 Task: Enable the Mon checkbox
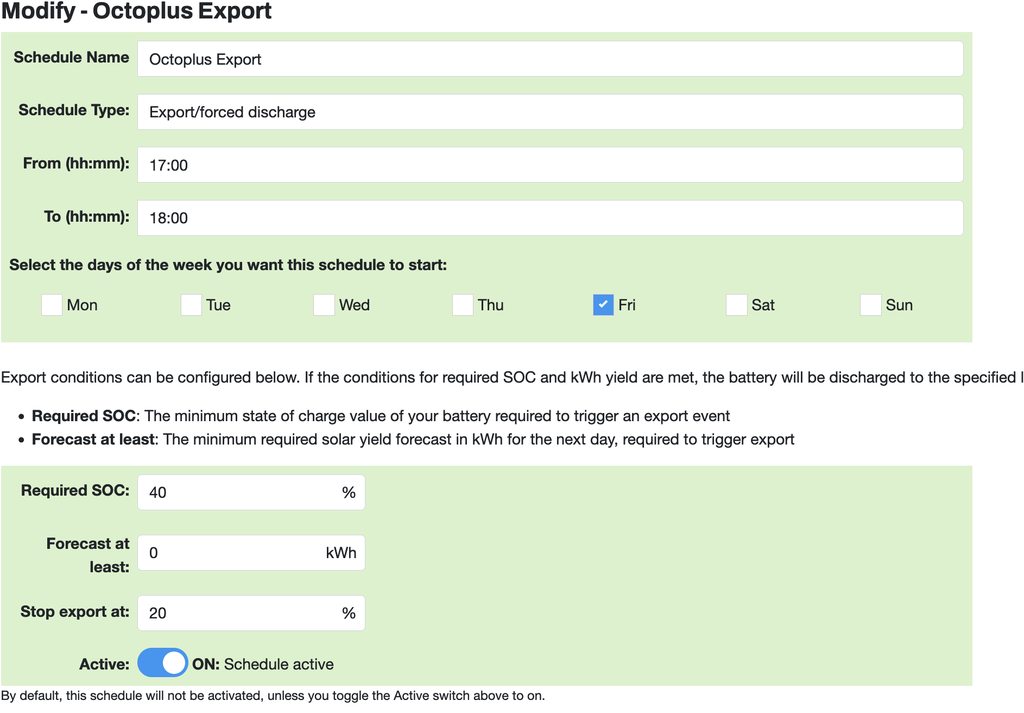[52, 305]
